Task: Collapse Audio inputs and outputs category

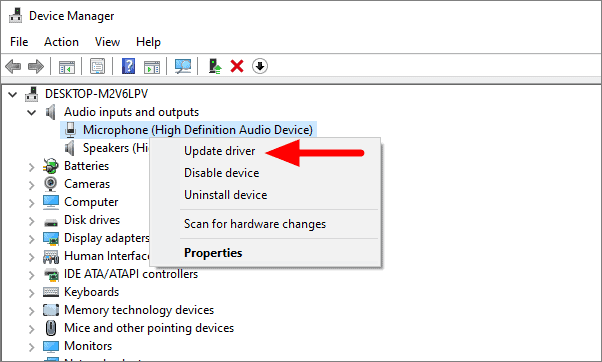Action: tap(31, 112)
